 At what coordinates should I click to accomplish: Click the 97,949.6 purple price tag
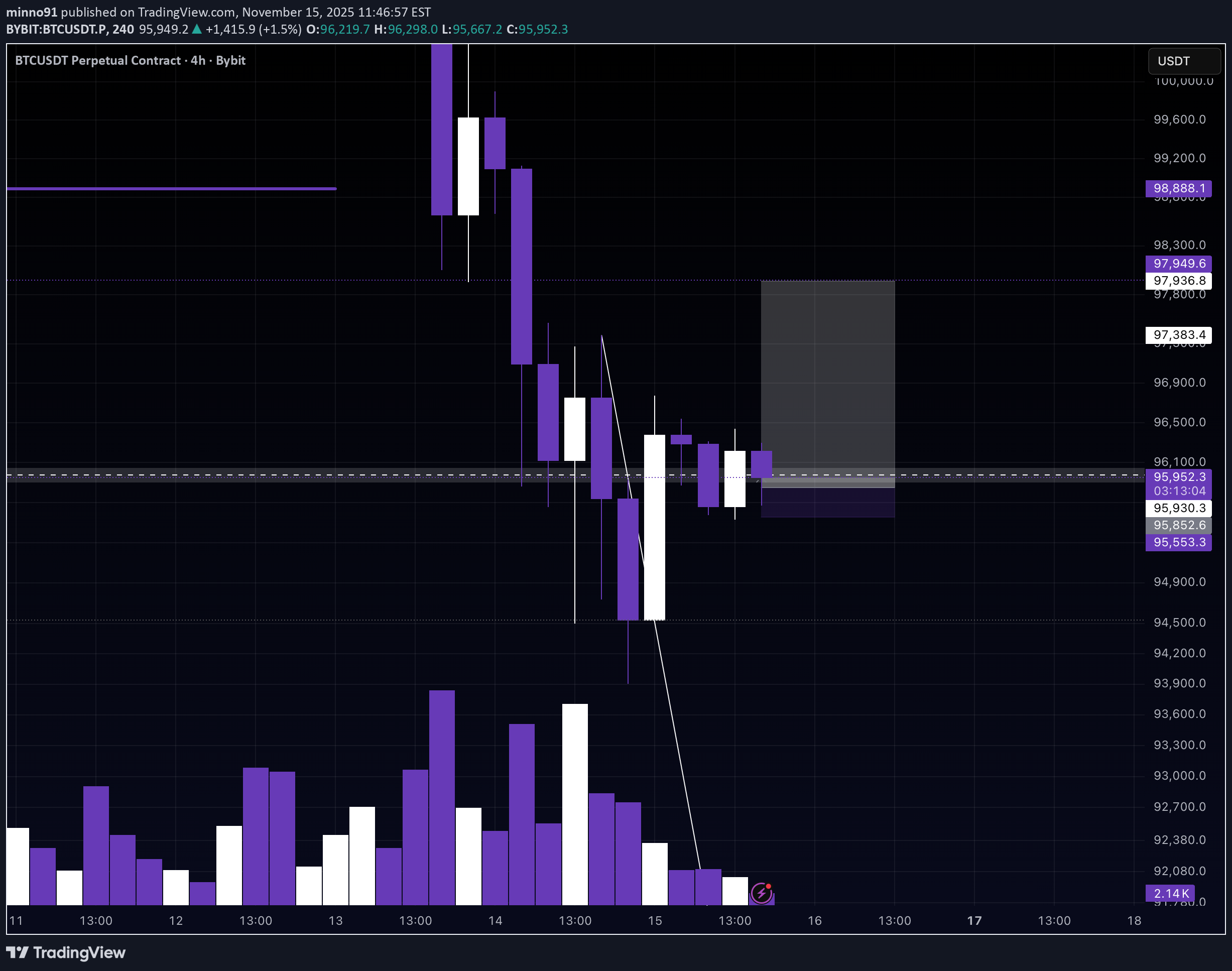point(1178,263)
